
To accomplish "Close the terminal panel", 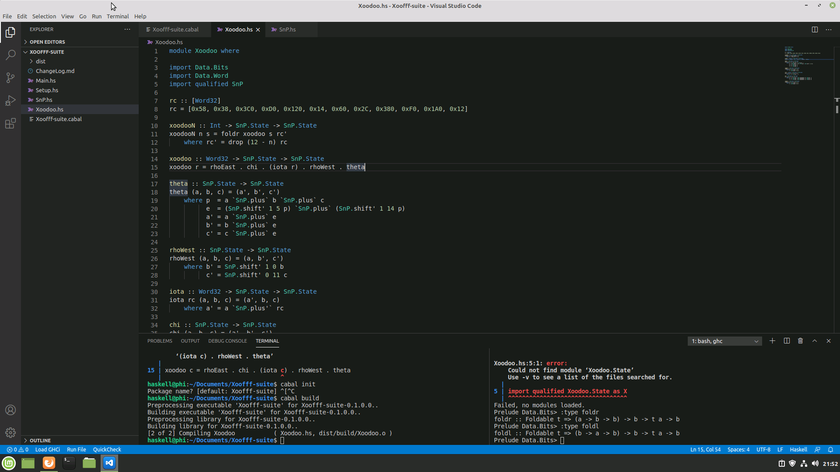I will coord(828,341).
